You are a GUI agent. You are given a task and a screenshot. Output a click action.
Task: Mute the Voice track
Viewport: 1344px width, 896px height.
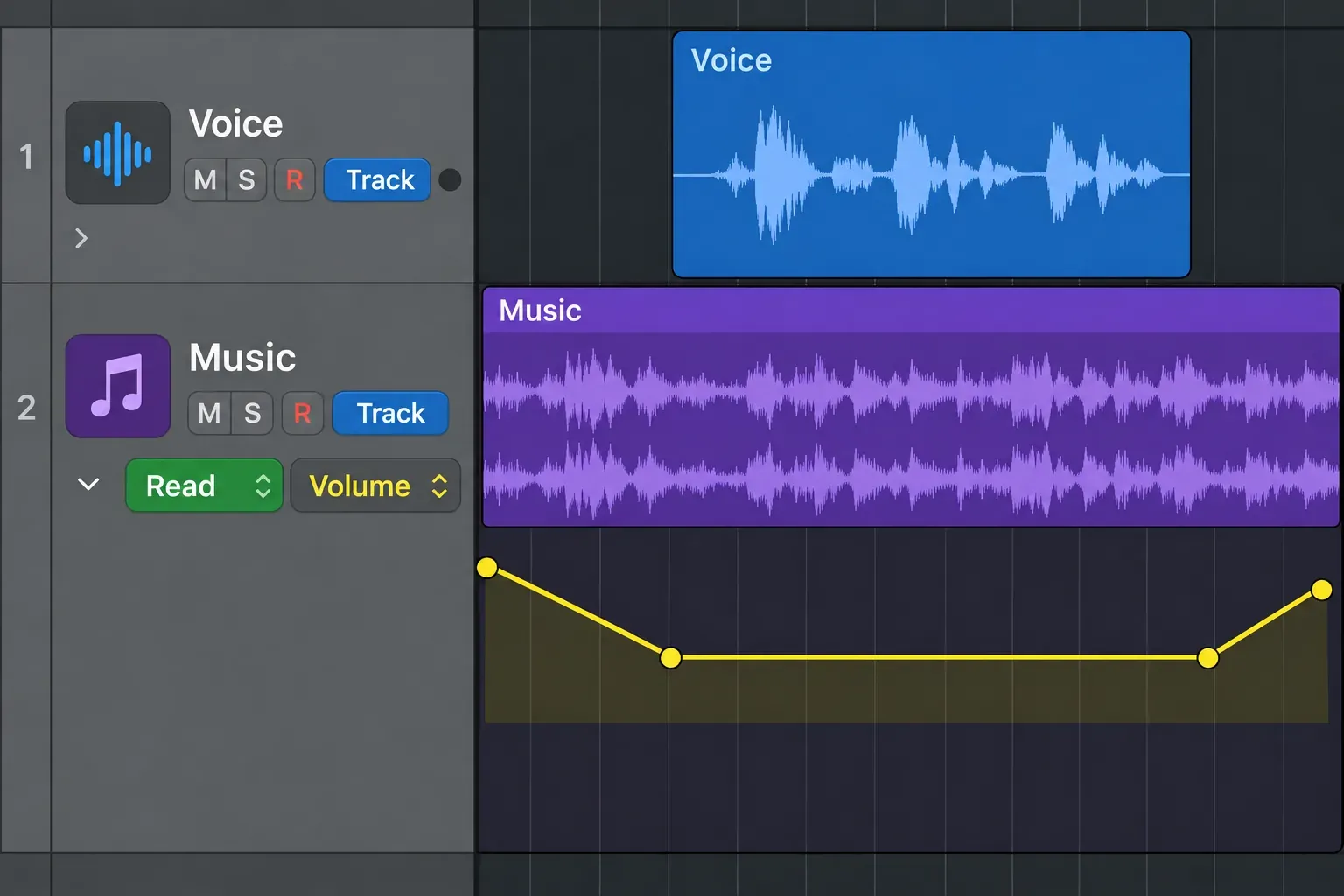tap(205, 180)
